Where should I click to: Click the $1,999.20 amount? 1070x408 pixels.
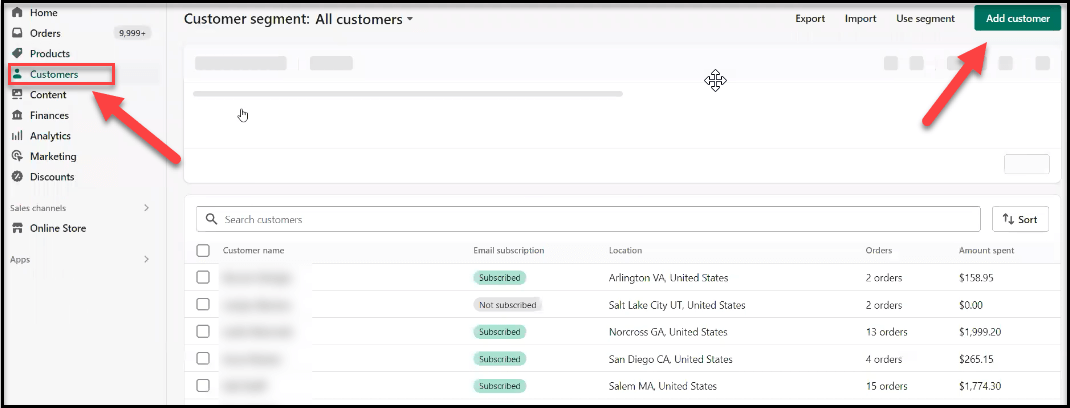[980, 332]
